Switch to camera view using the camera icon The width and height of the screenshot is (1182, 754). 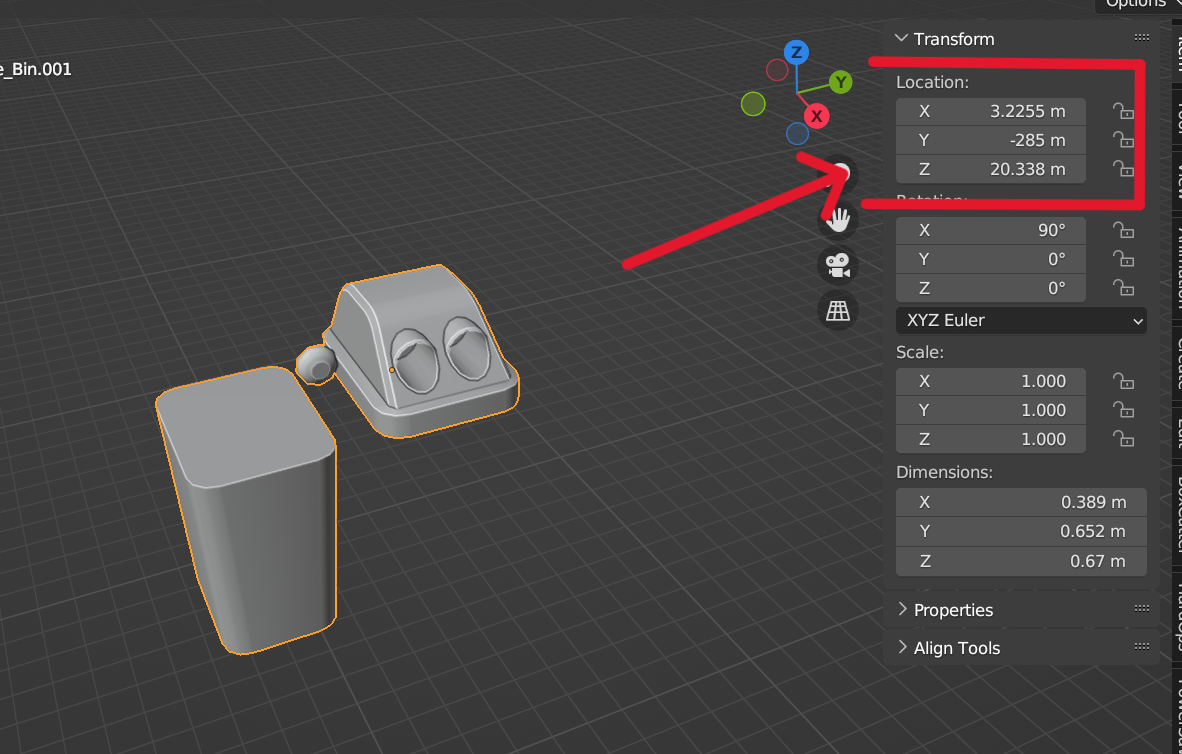(838, 264)
